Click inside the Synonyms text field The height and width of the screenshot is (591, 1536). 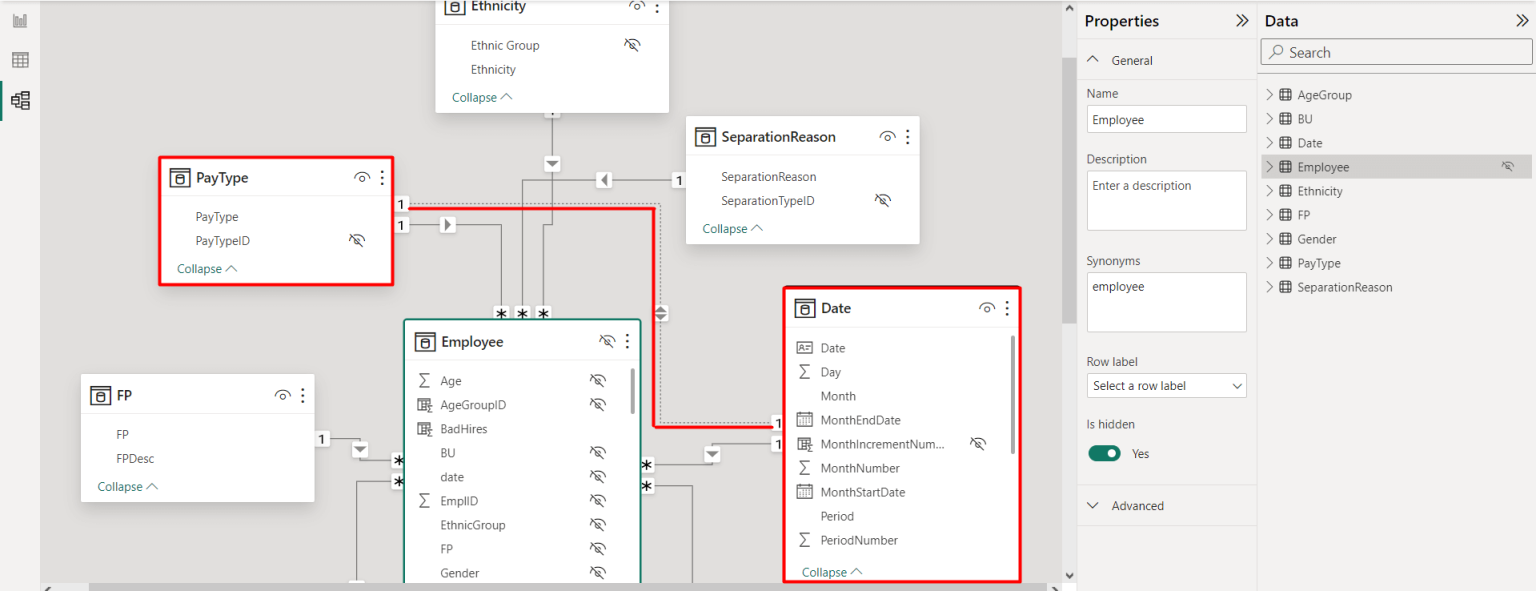point(1166,300)
